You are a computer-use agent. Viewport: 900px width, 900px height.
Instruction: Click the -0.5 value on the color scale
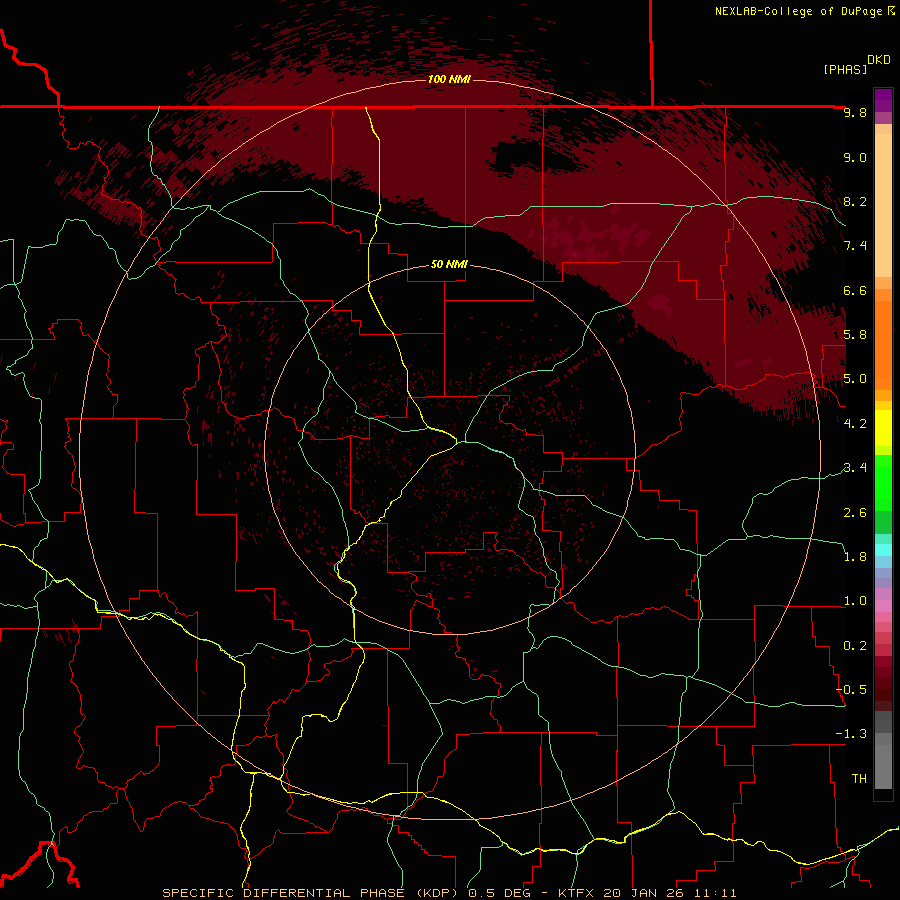[851, 690]
